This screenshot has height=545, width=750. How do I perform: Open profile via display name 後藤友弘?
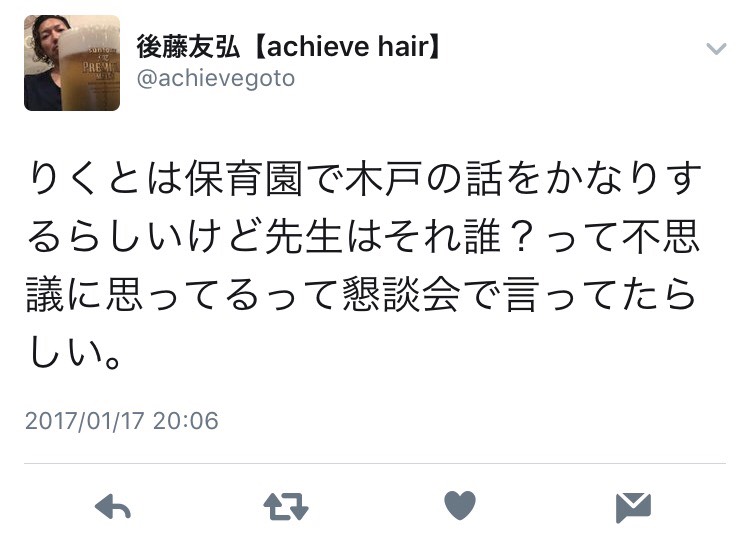(x=188, y=47)
